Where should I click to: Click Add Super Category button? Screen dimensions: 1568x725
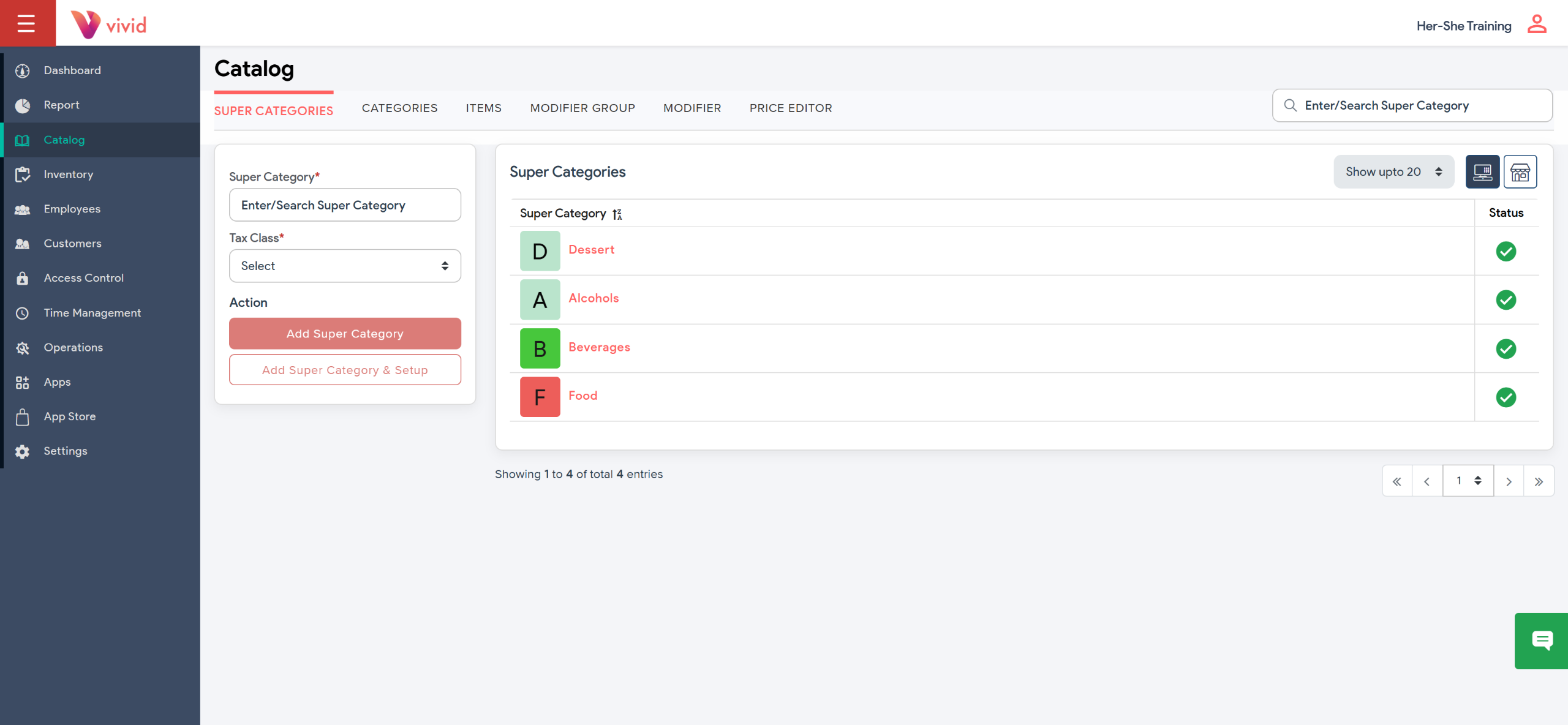pyautogui.click(x=345, y=334)
